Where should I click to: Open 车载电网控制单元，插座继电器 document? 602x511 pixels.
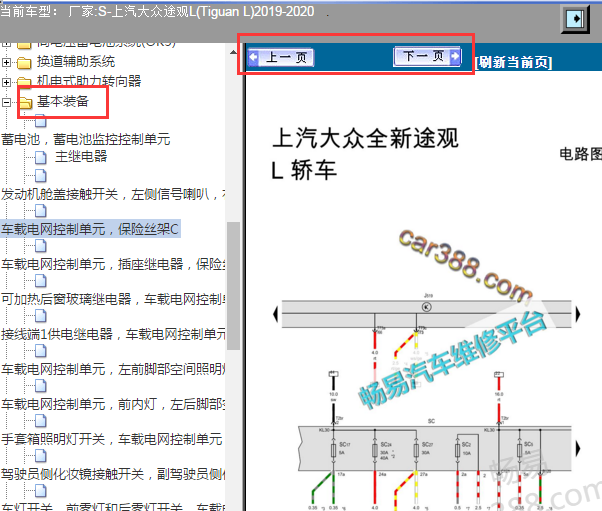[x=113, y=264]
